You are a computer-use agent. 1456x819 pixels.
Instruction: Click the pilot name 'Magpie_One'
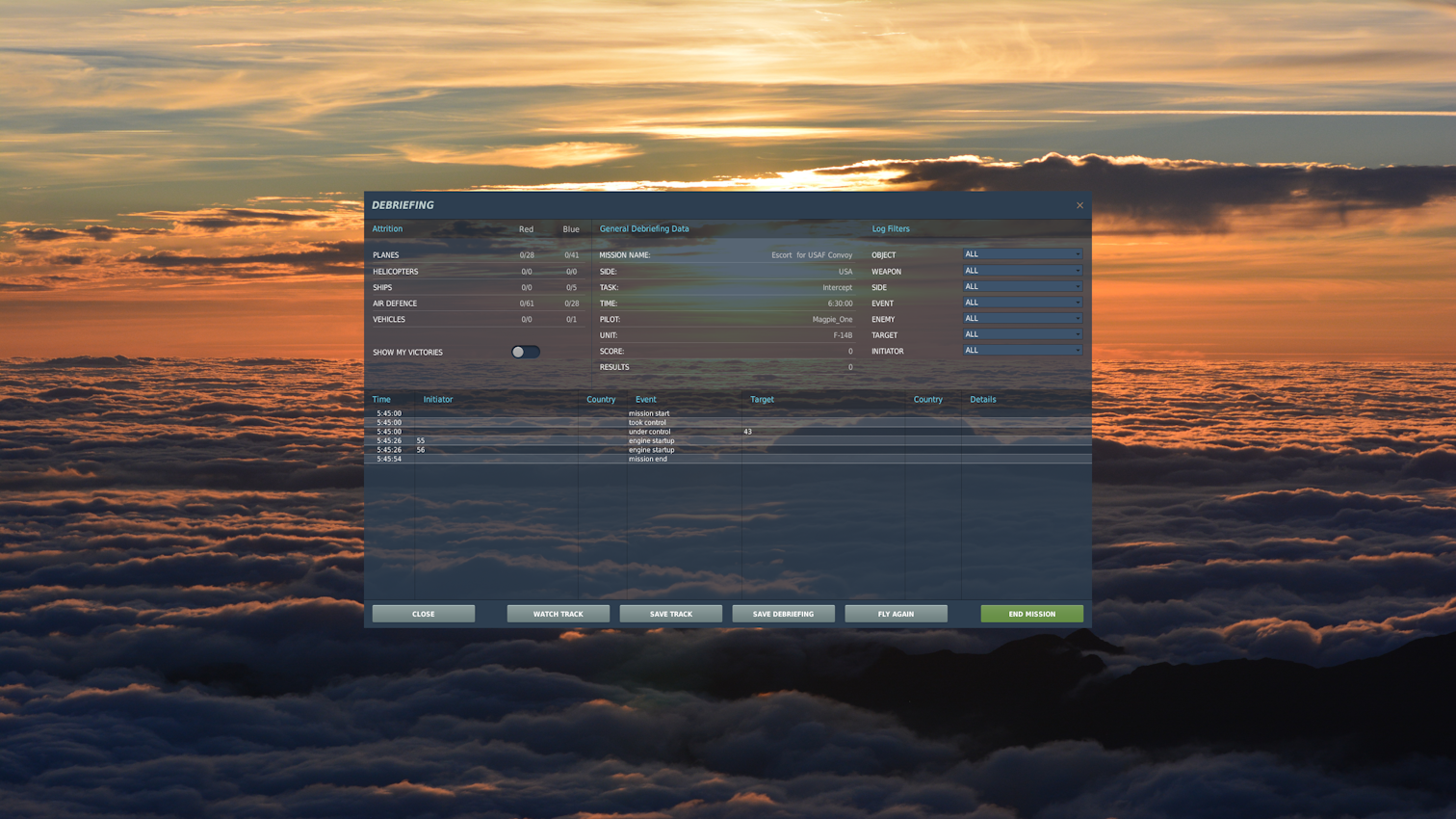pos(832,319)
